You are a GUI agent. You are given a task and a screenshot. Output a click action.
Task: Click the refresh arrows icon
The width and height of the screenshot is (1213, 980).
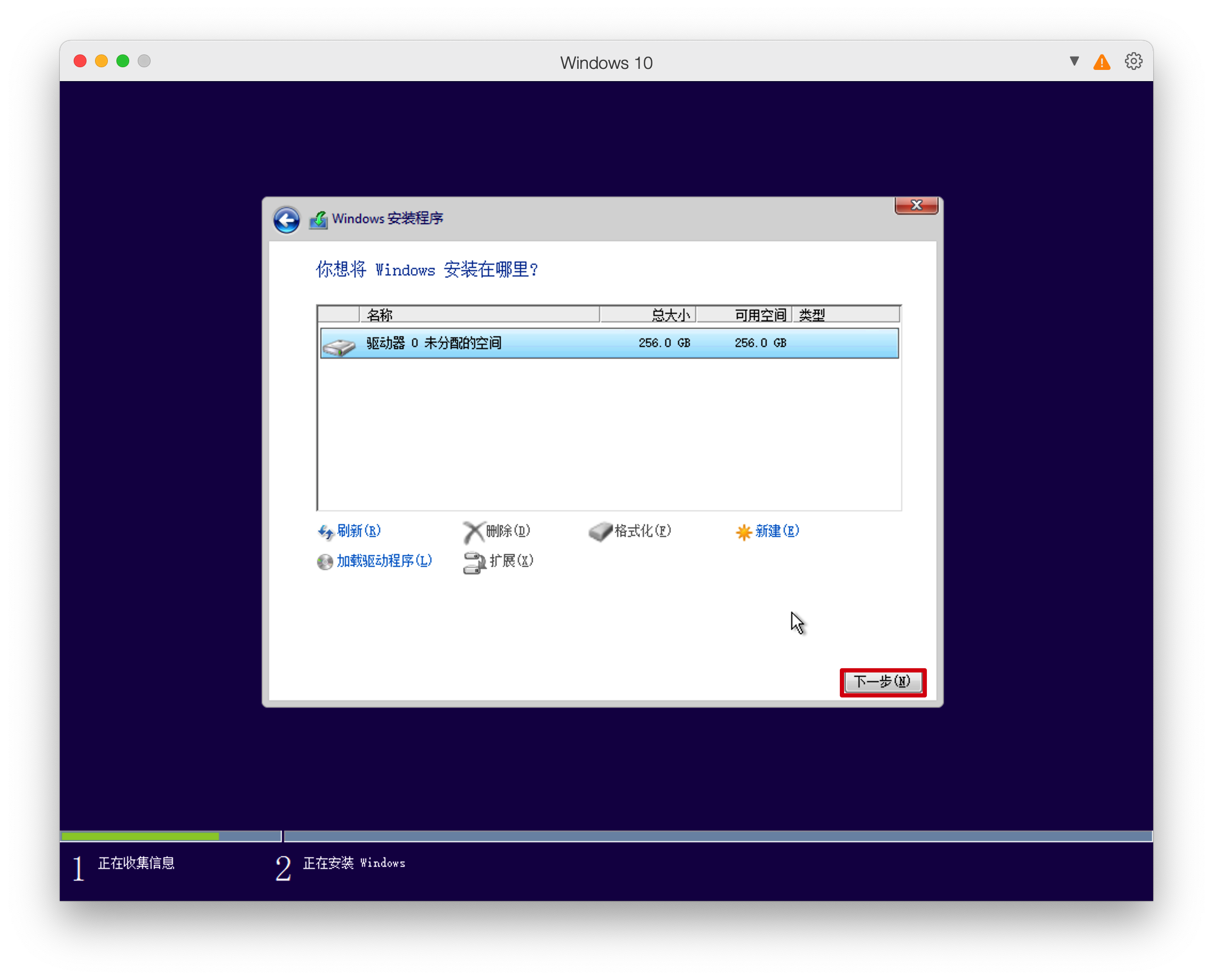pos(326,532)
